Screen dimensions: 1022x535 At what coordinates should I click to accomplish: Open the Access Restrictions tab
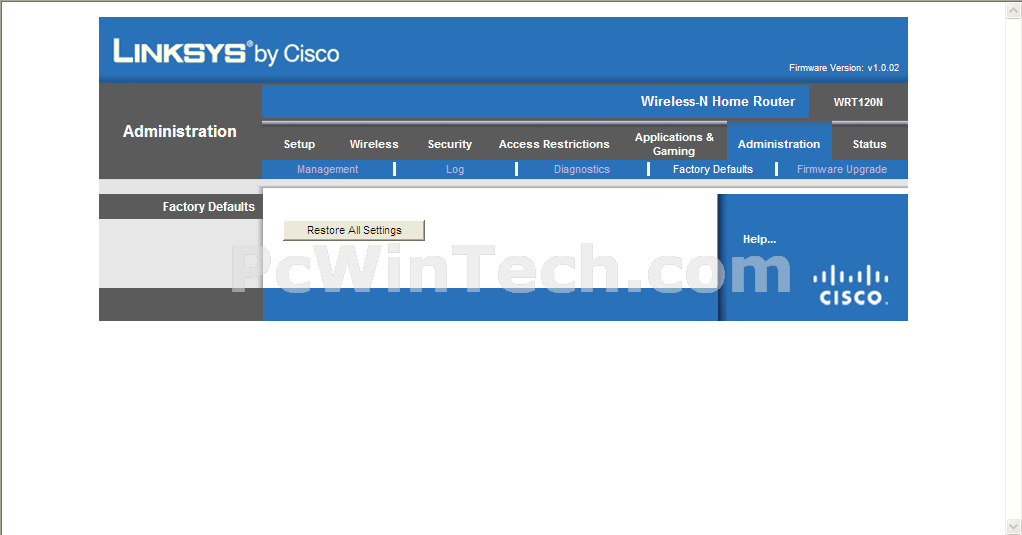(x=554, y=144)
